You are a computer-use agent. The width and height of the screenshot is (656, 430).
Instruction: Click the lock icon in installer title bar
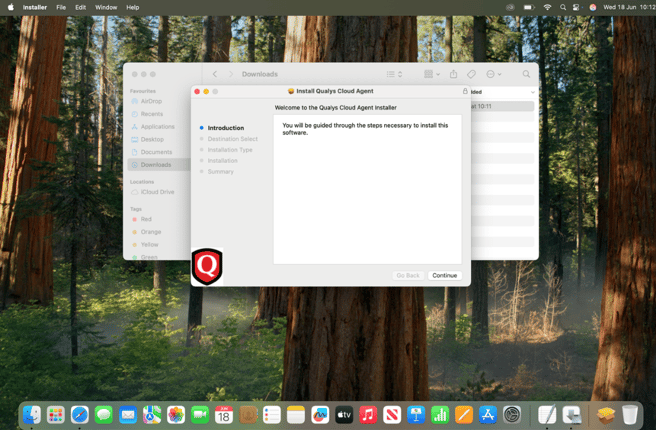coord(465,91)
